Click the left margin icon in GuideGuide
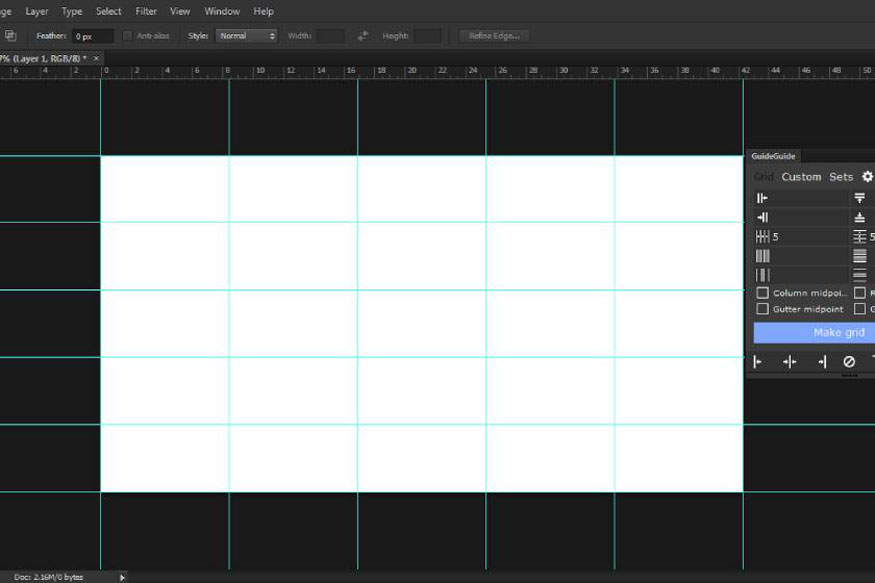The image size is (875, 583). click(761, 197)
